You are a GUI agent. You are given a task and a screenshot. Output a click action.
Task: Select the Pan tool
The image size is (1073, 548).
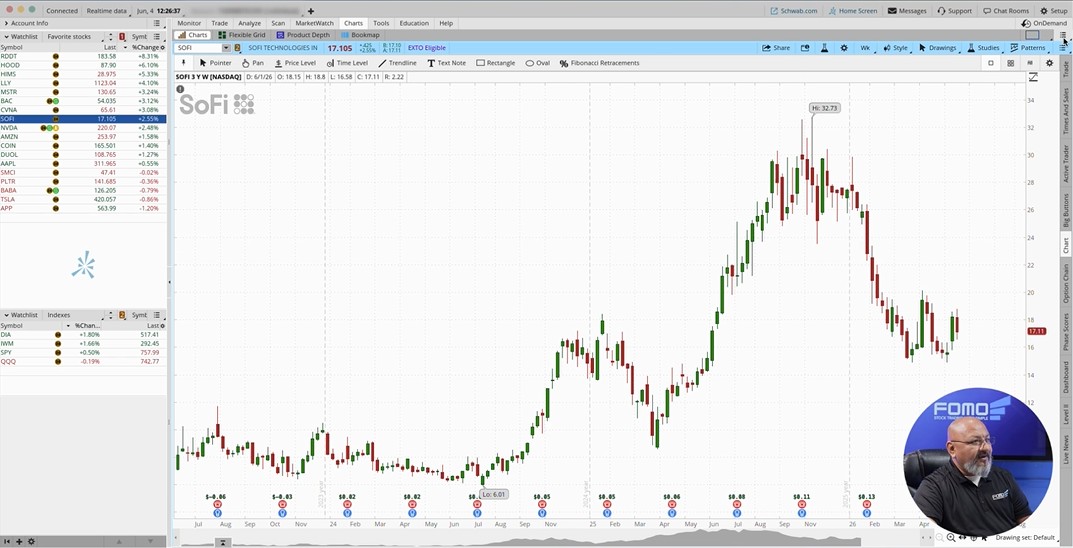(253, 63)
